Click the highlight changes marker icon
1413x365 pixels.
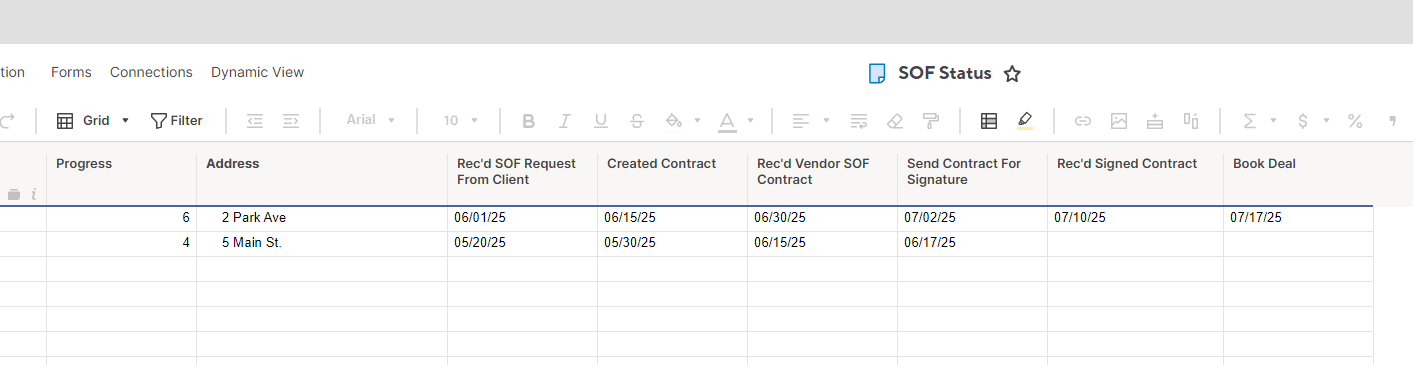[1024, 121]
